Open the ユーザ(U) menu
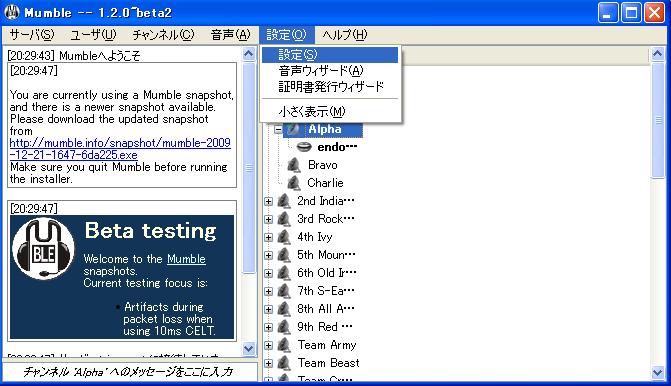The height and width of the screenshot is (386, 671). (93, 35)
